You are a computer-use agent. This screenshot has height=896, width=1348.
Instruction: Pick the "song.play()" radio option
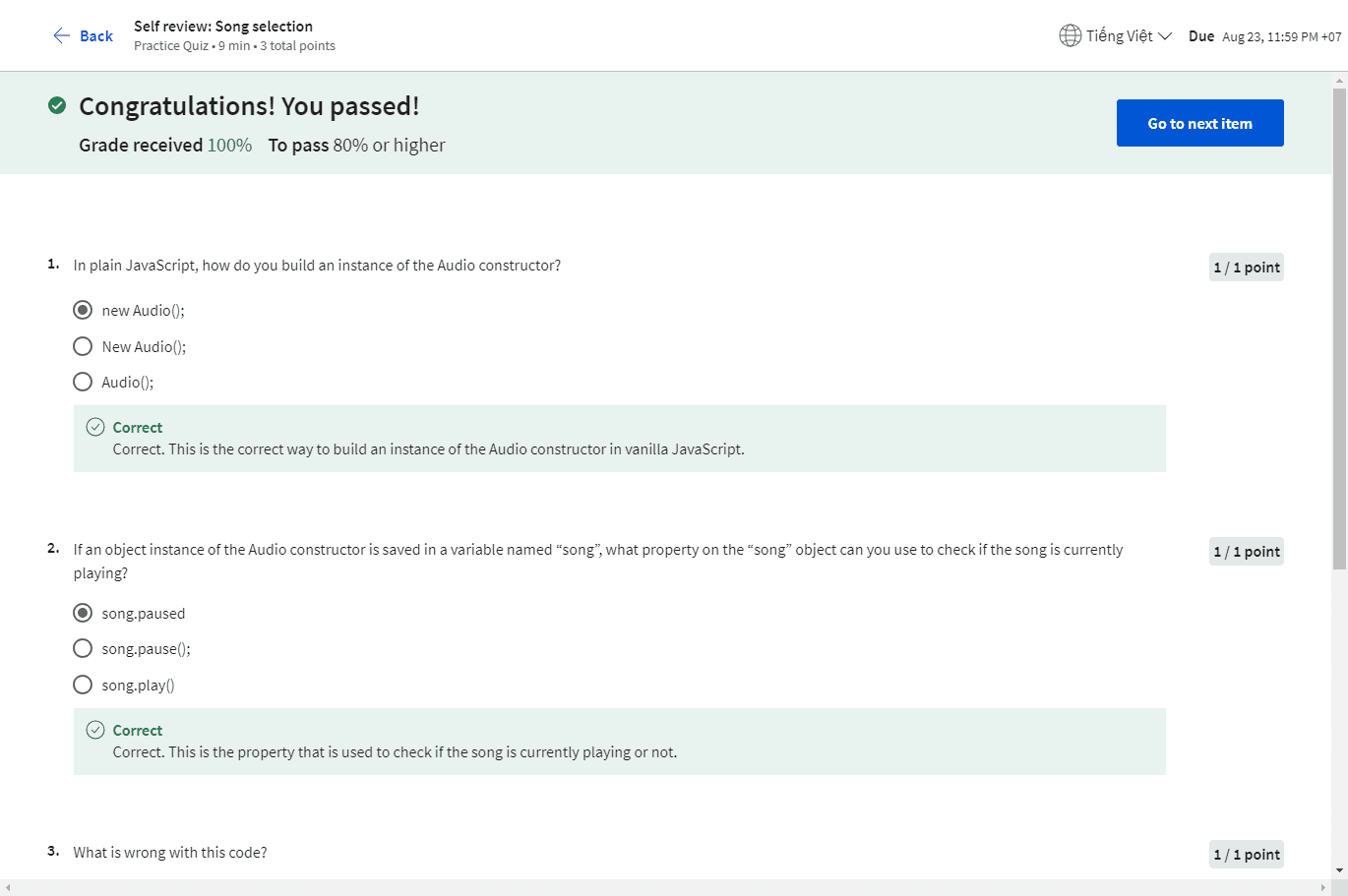pos(83,685)
